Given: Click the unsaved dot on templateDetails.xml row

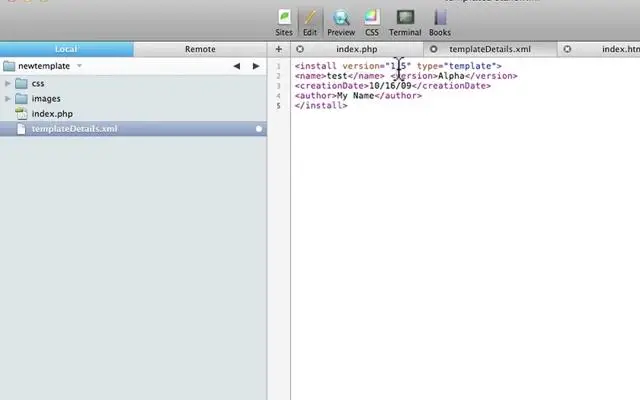Looking at the screenshot, I should coord(259,129).
